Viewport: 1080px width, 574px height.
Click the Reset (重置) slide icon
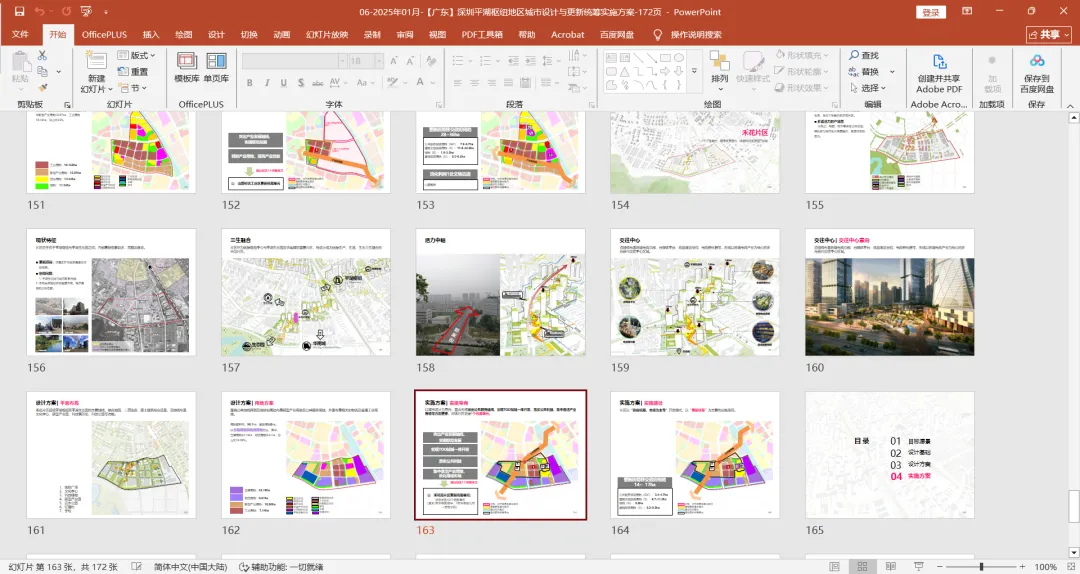[132, 72]
